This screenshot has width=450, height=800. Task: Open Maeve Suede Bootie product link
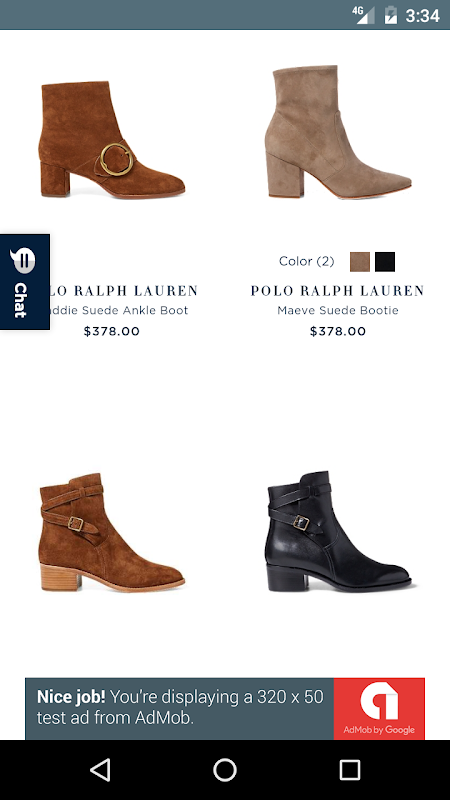(x=338, y=310)
